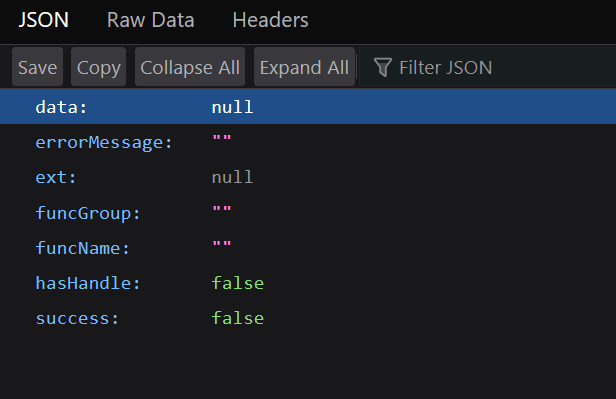The image size is (616, 399).
Task: Select the funcGroup key
Action: [88, 213]
